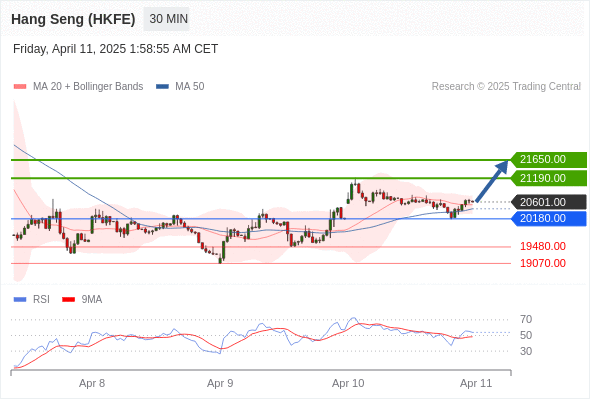590x400 pixels.
Task: Select the 21190.00 green resistance label
Action: 549,178
